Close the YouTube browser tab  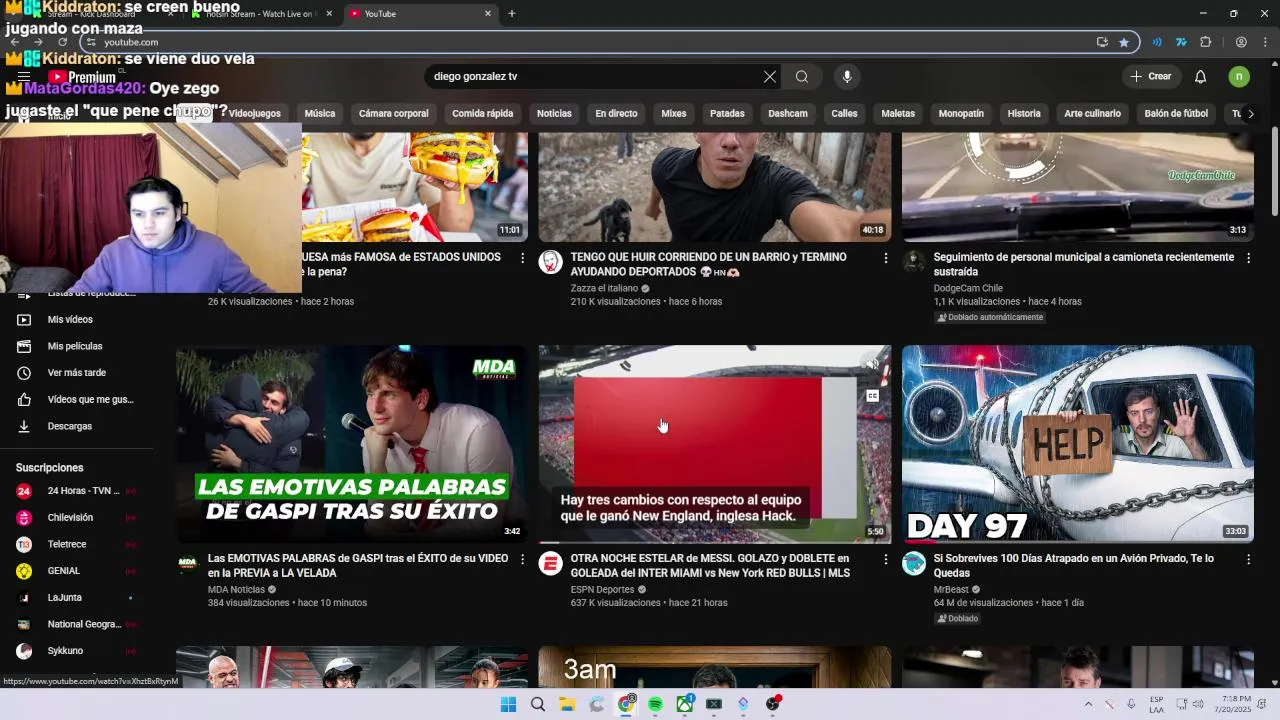(x=488, y=14)
